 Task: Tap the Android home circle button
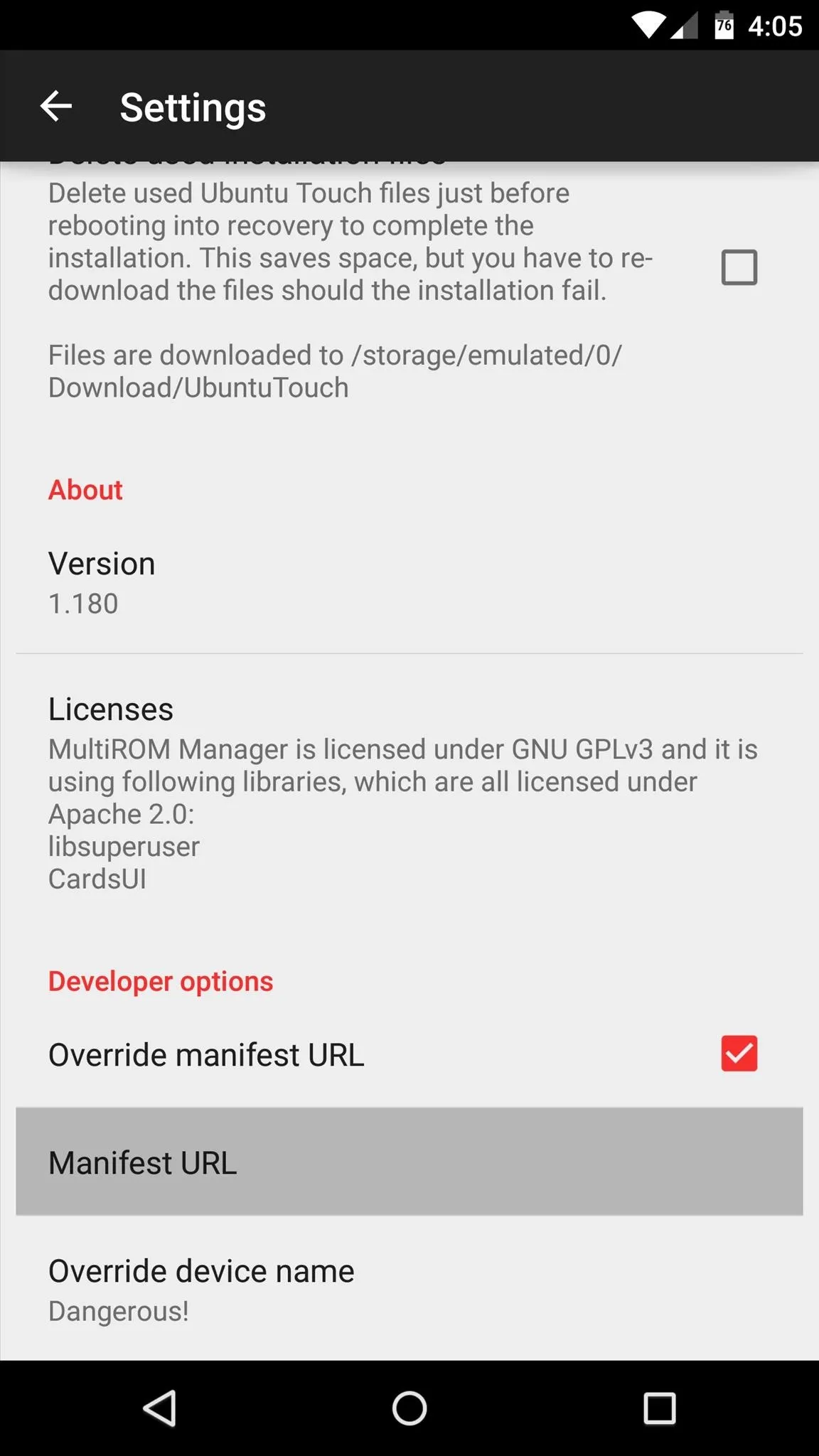coord(409,1408)
